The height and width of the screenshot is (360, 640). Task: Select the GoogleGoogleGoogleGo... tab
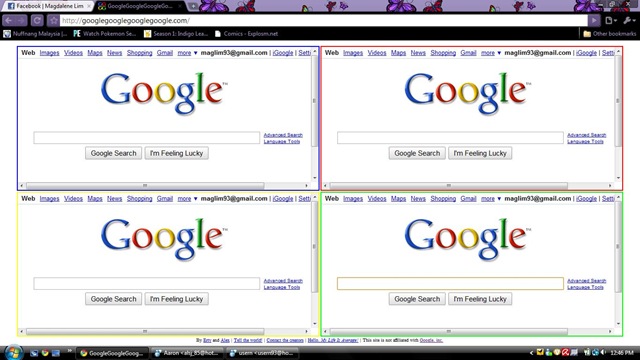pos(140,6)
